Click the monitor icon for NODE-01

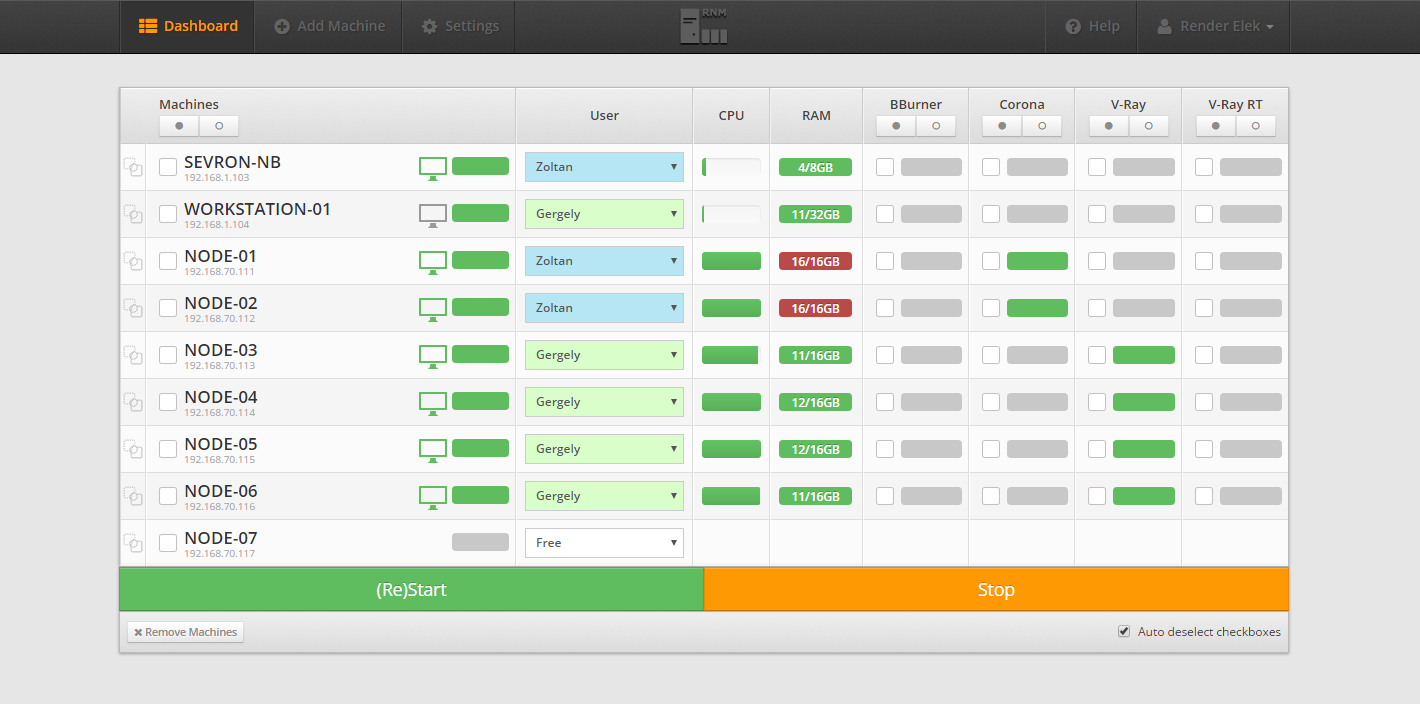[x=433, y=262]
